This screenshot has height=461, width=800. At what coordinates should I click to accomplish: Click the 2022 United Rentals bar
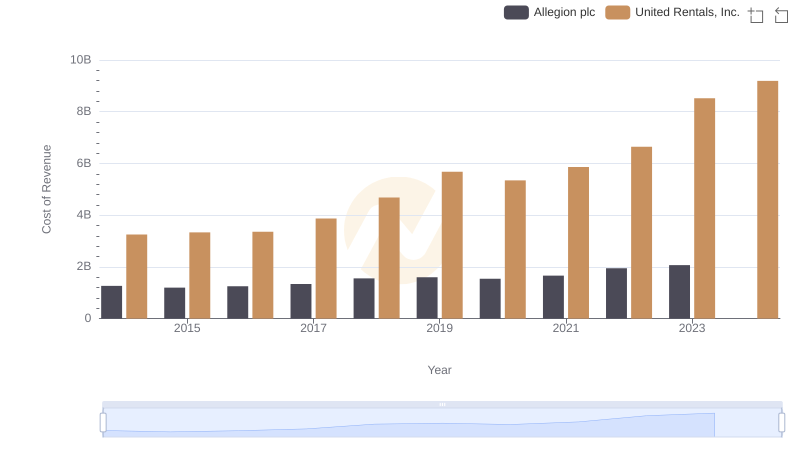click(x=641, y=233)
